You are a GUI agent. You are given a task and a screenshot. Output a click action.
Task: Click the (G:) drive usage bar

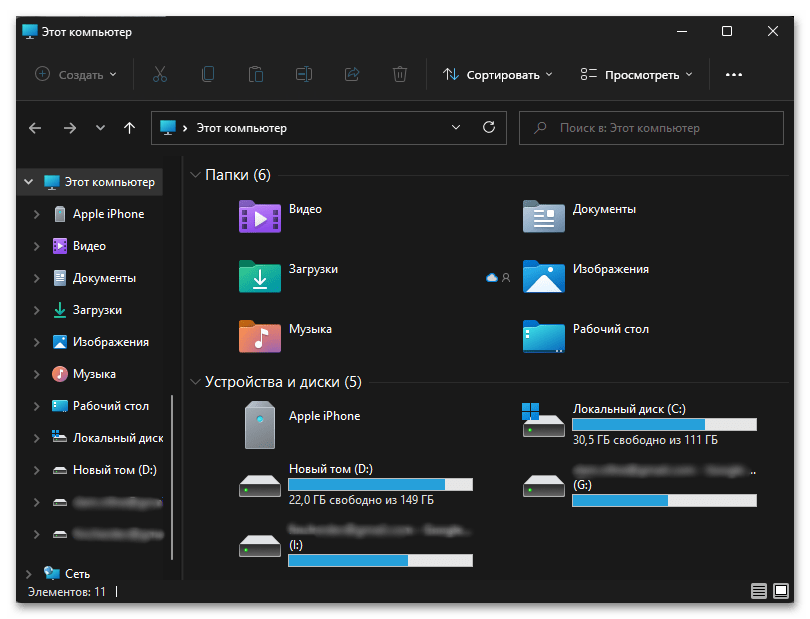point(664,500)
